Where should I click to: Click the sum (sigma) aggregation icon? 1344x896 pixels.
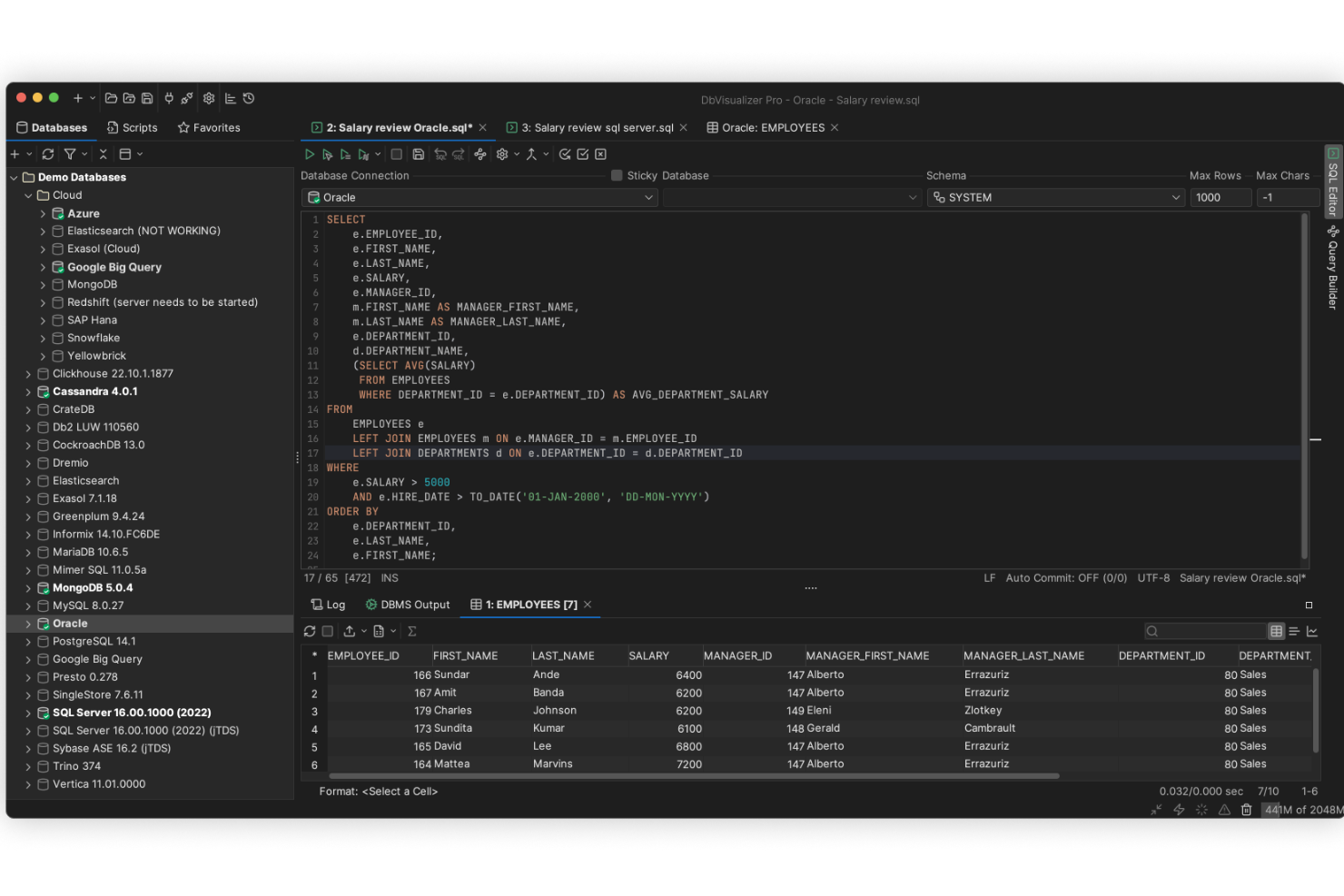click(x=411, y=630)
